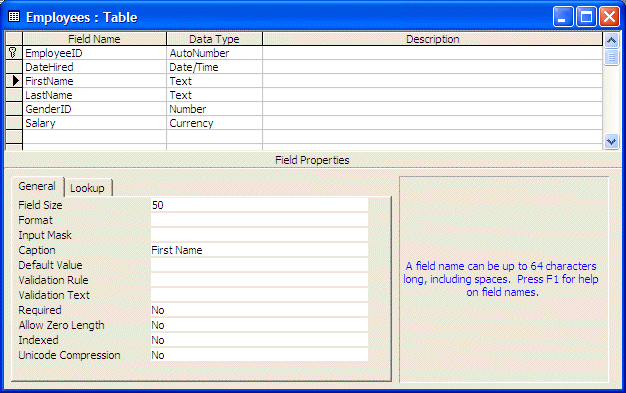The height and width of the screenshot is (393, 626).
Task: Open the Currency data type cell
Action: pyautogui.click(x=214, y=123)
